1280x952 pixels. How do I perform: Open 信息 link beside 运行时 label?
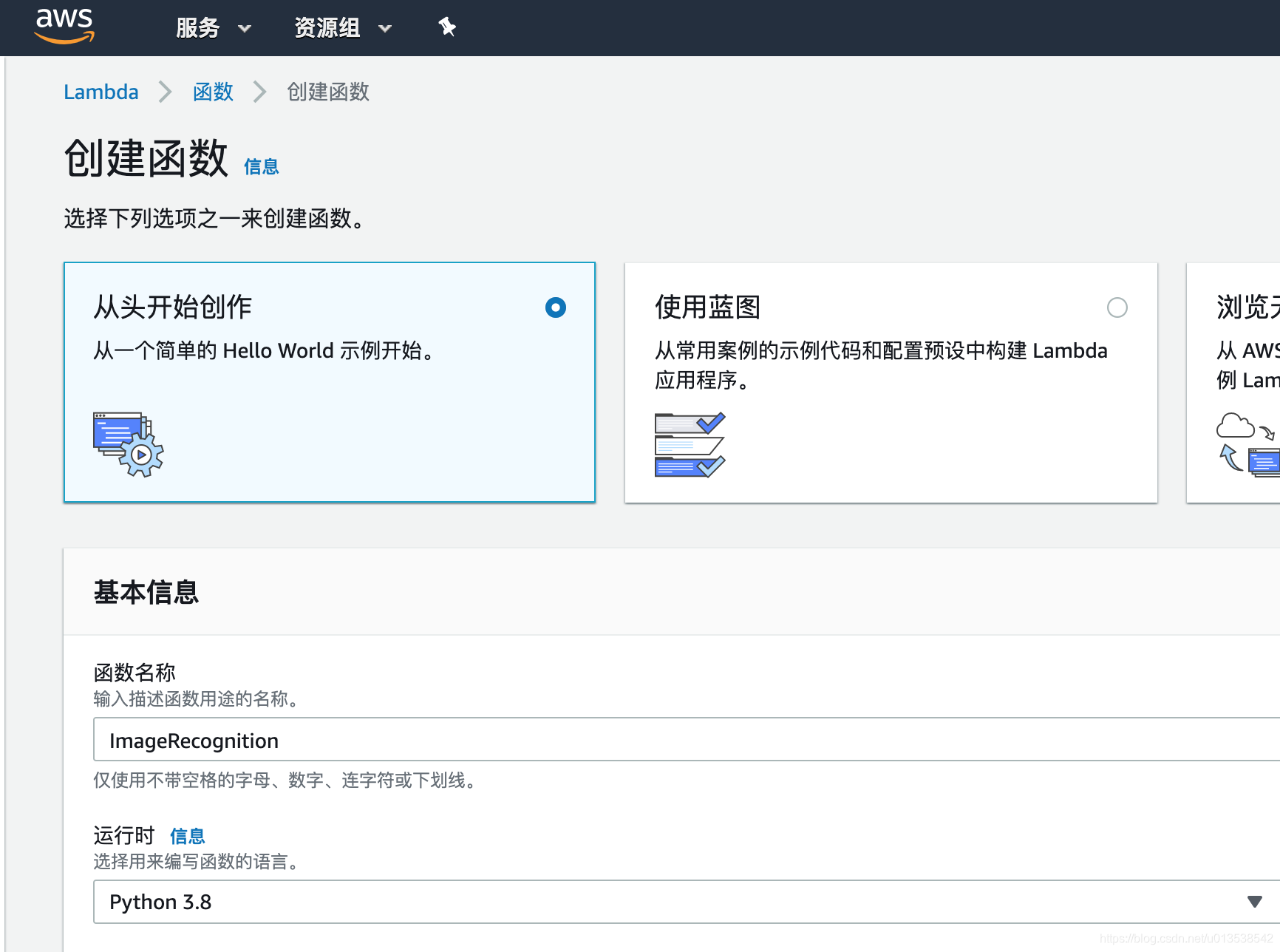click(x=188, y=836)
